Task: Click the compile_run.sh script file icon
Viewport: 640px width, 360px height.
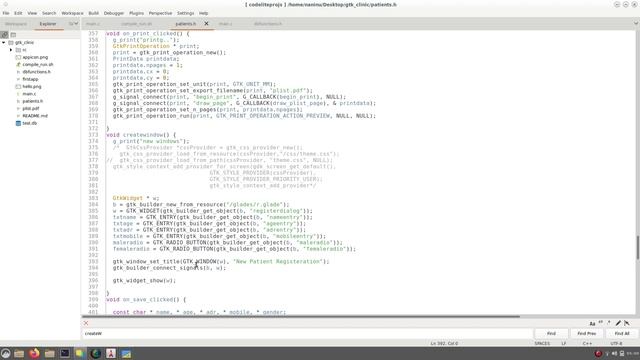Action: [x=18, y=64]
